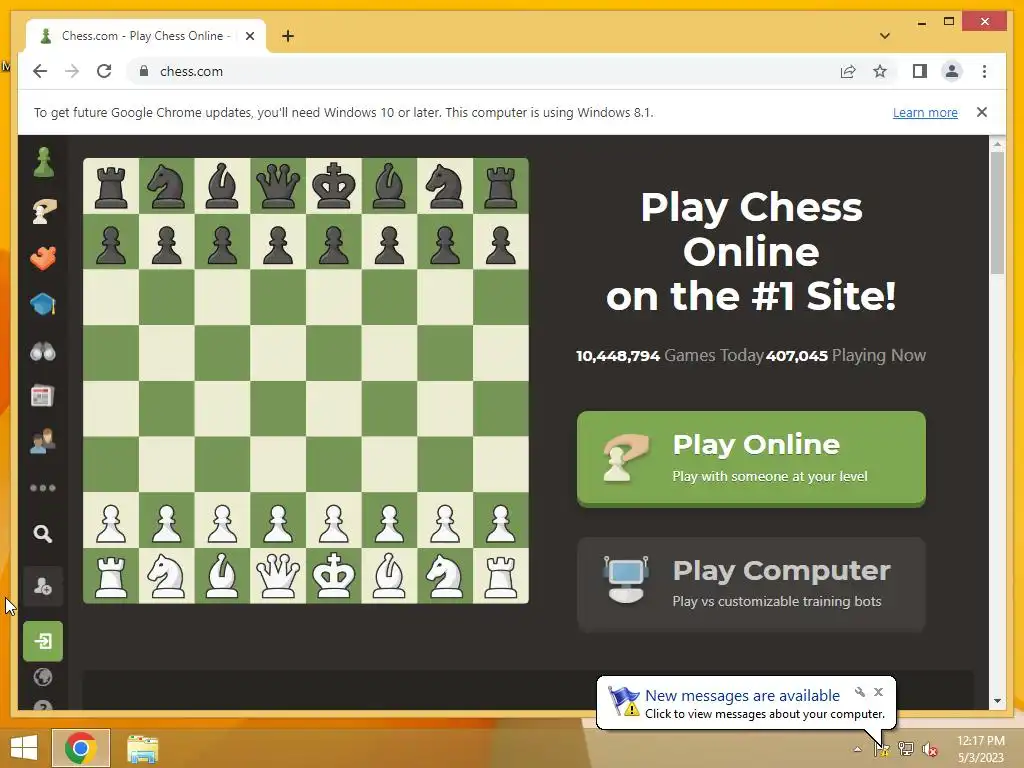Open language globe sidebar icon
1024x768 pixels.
point(43,677)
